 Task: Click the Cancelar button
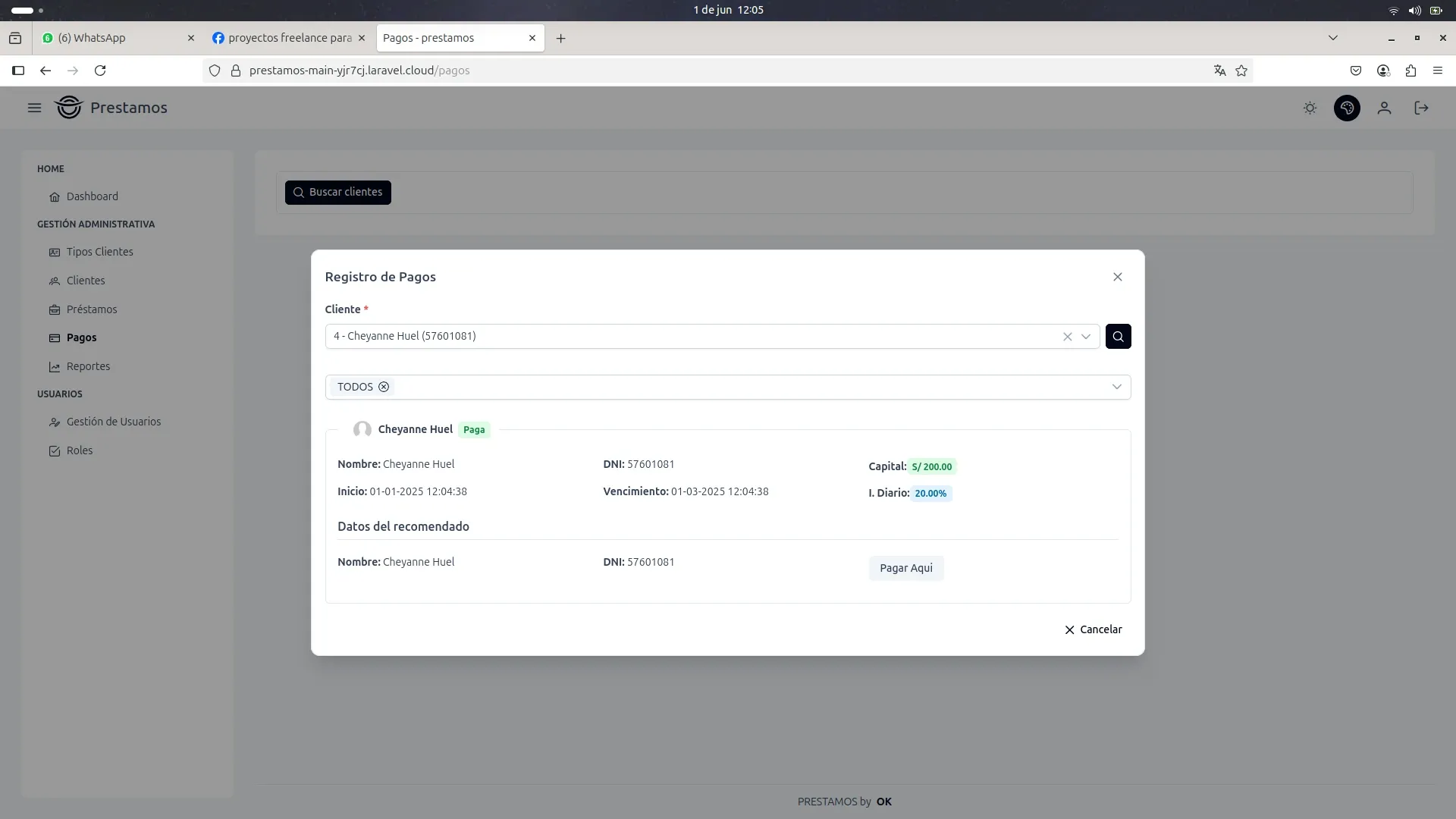click(1093, 629)
